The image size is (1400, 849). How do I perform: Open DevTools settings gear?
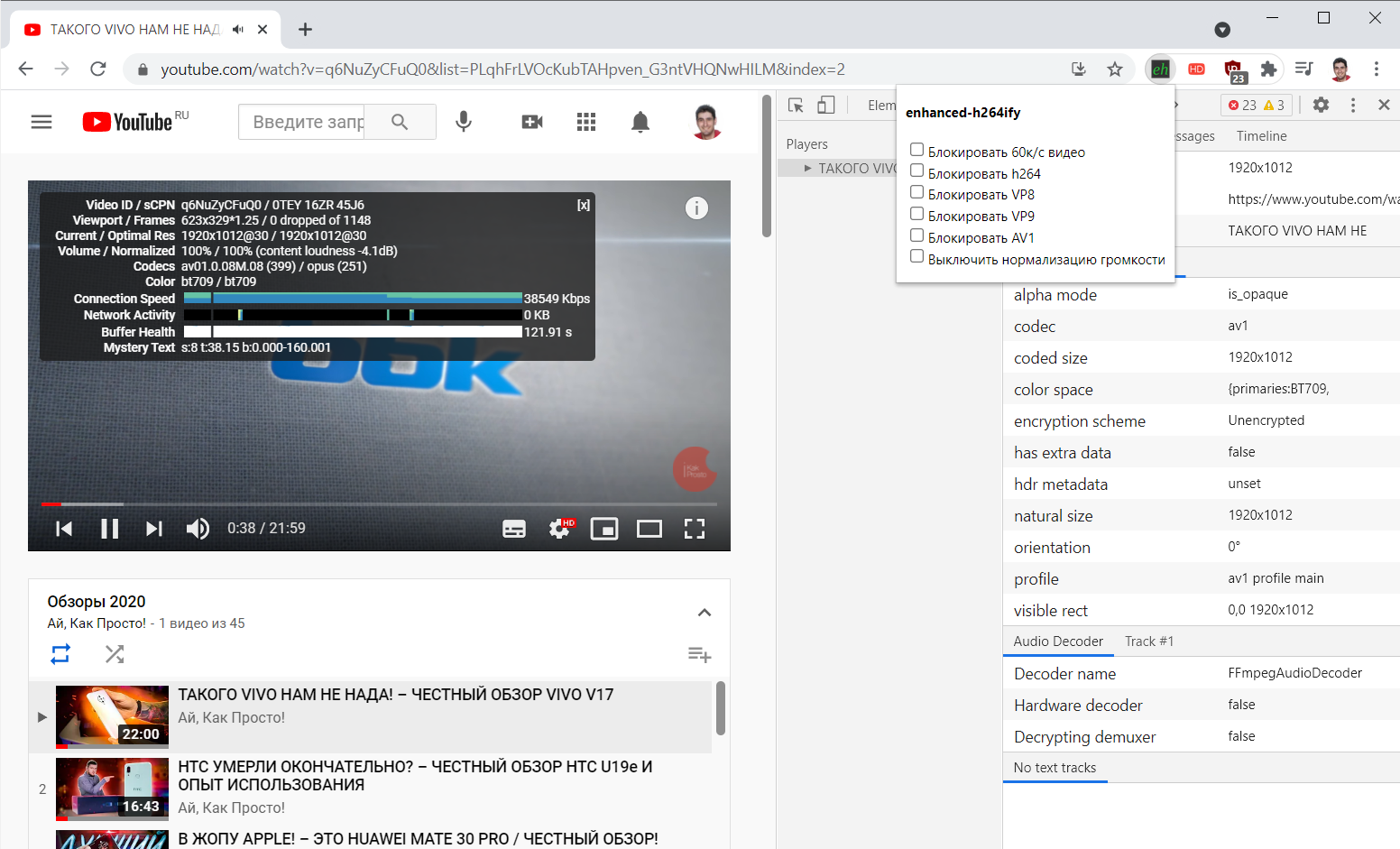tap(1321, 105)
